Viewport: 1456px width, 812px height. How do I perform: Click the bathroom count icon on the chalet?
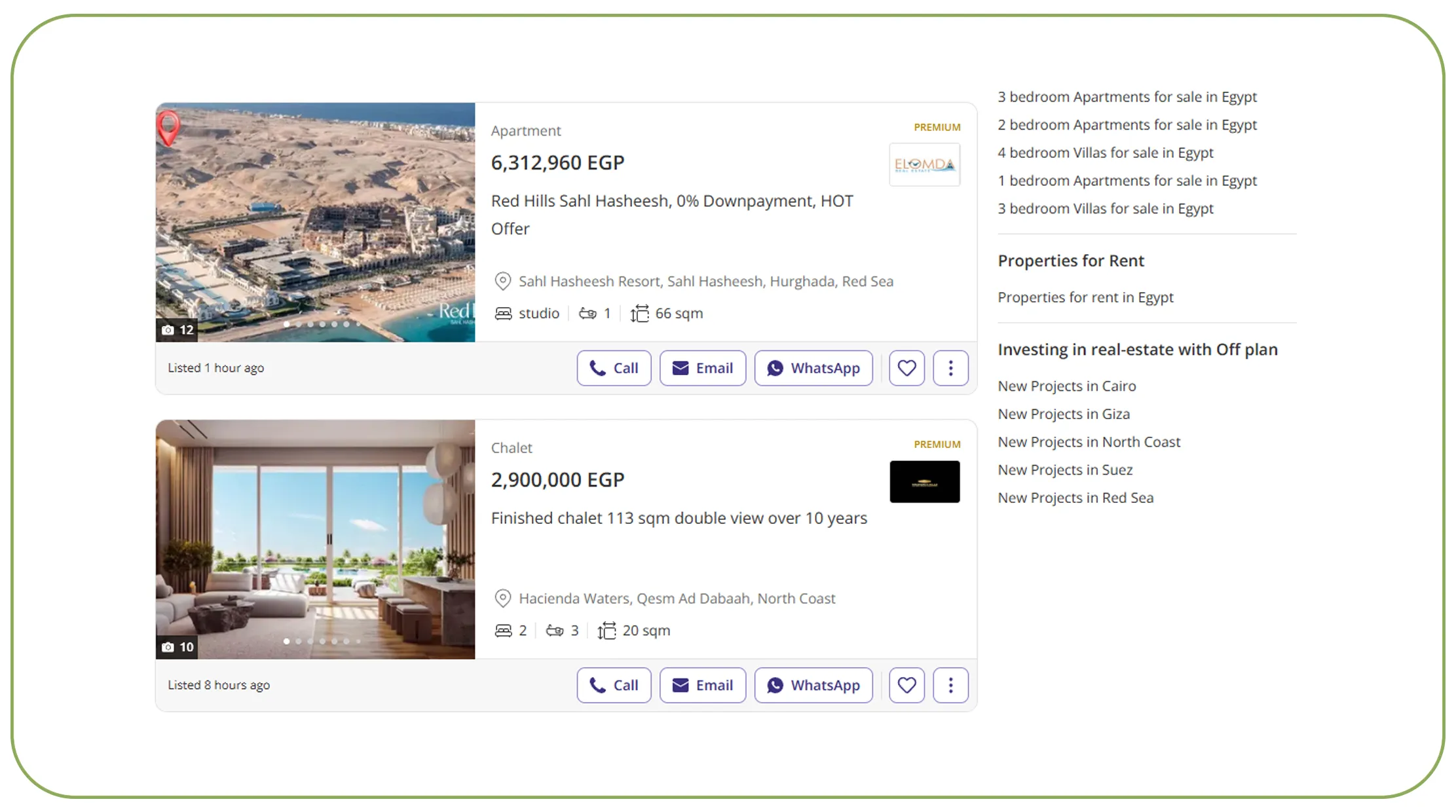(x=555, y=630)
